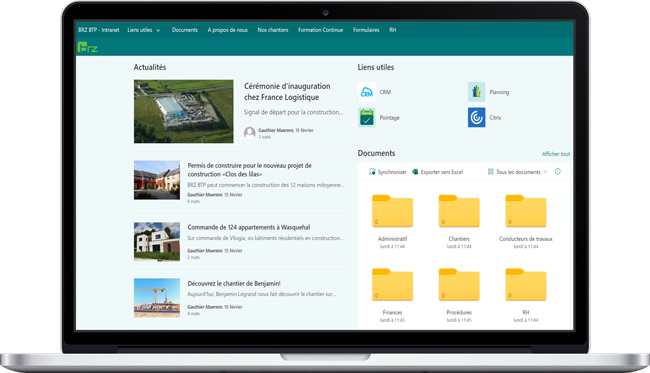650x373 pixels.
Task: Click the Synchroniser button label
Action: tap(392, 172)
